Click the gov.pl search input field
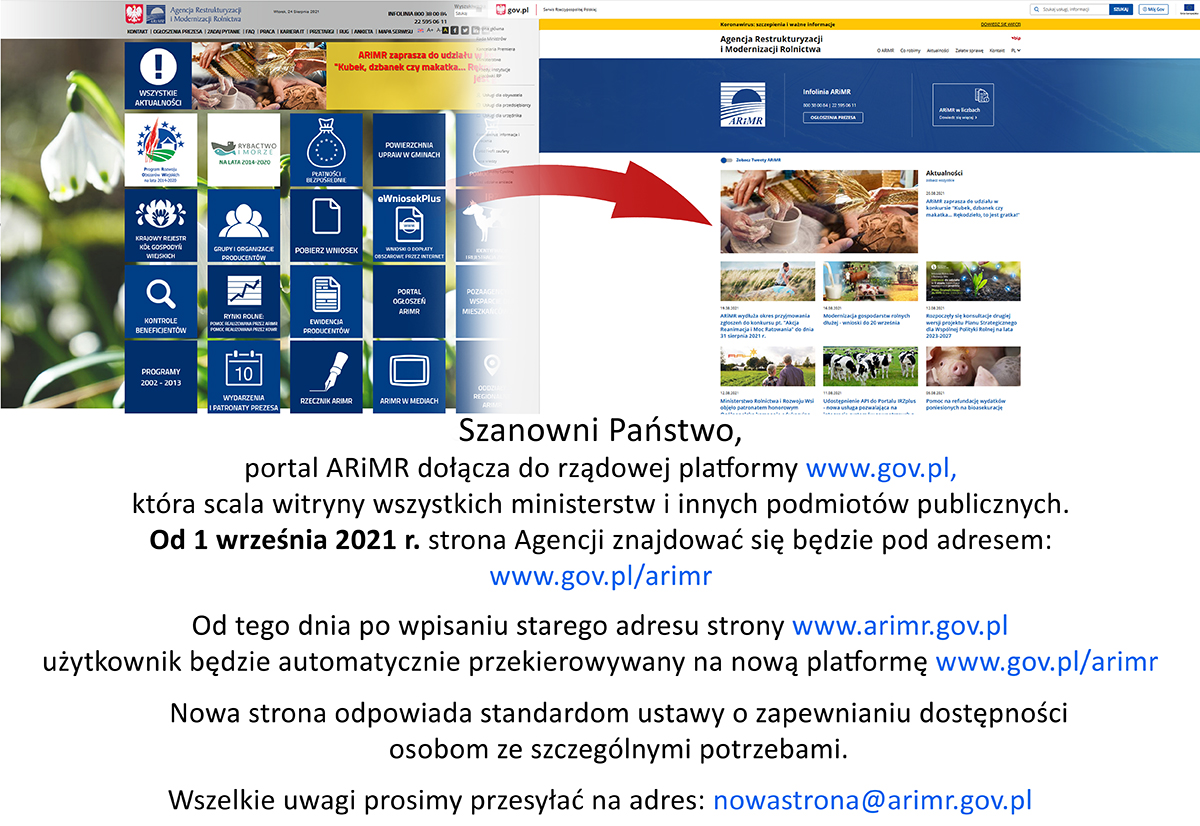This screenshot has height=826, width=1200. click(x=1068, y=9)
